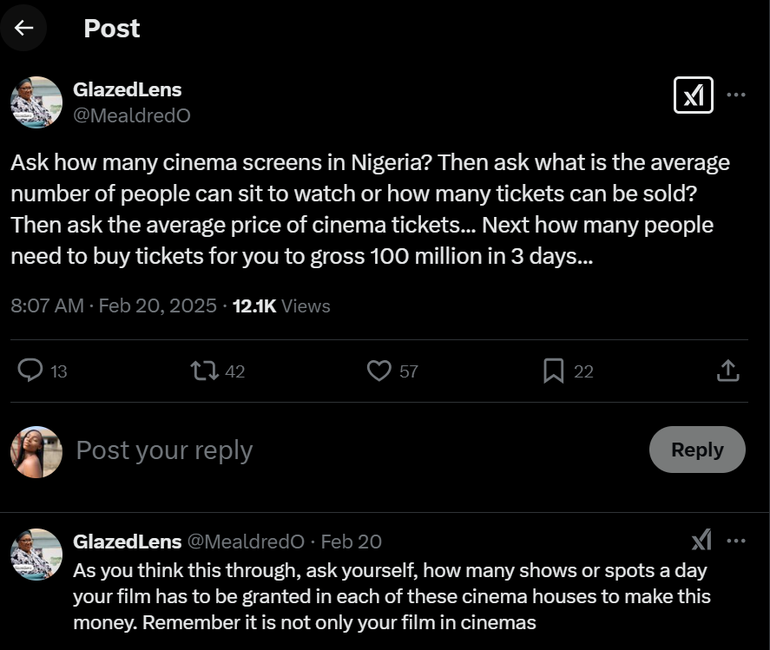Click the GlazedLens avatar on the reply post
This screenshot has height=650, width=770.
pos(37,555)
